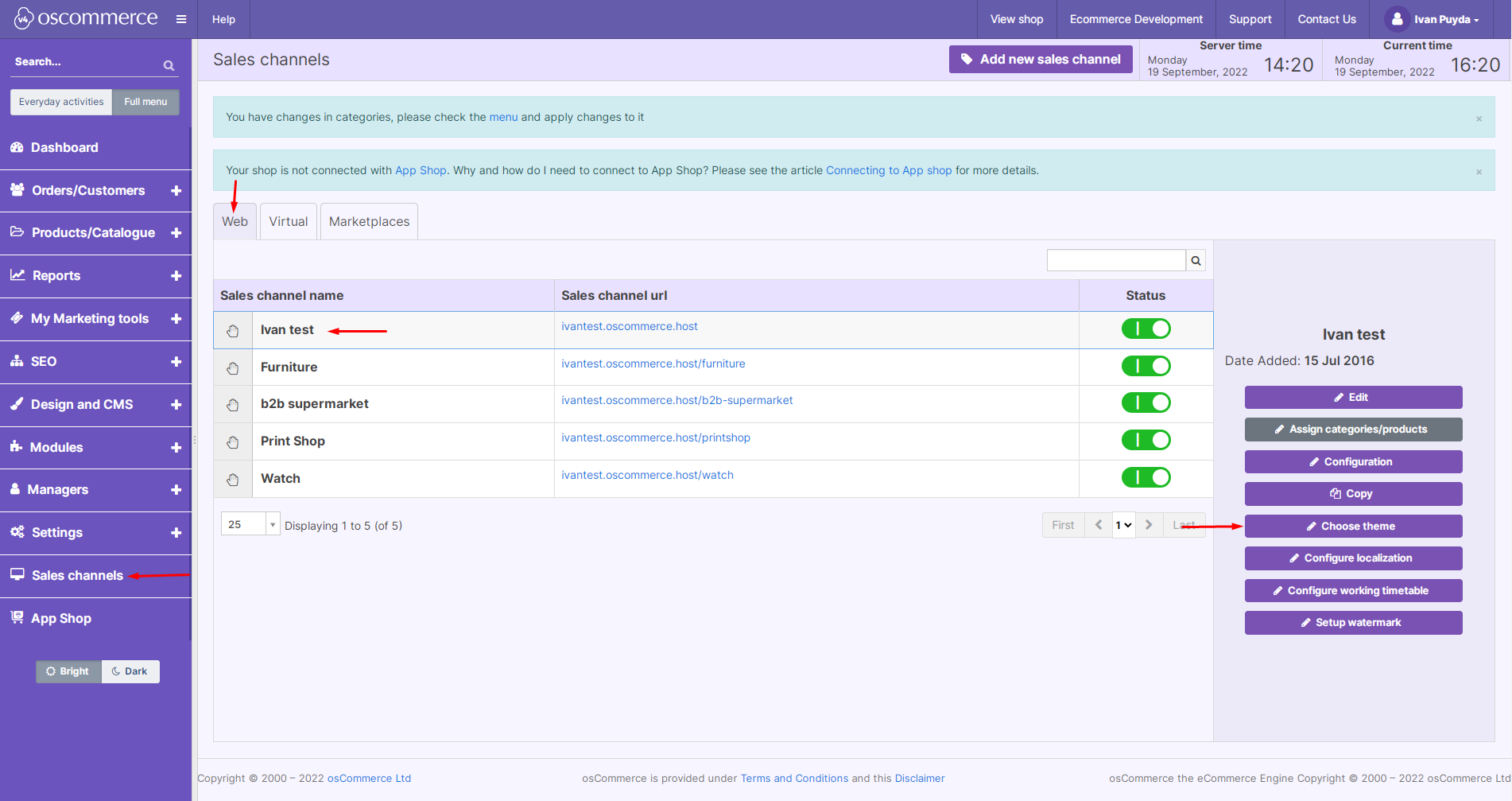Image resolution: width=1512 pixels, height=801 pixels.
Task: Go to next page arrow
Action: tap(1149, 525)
